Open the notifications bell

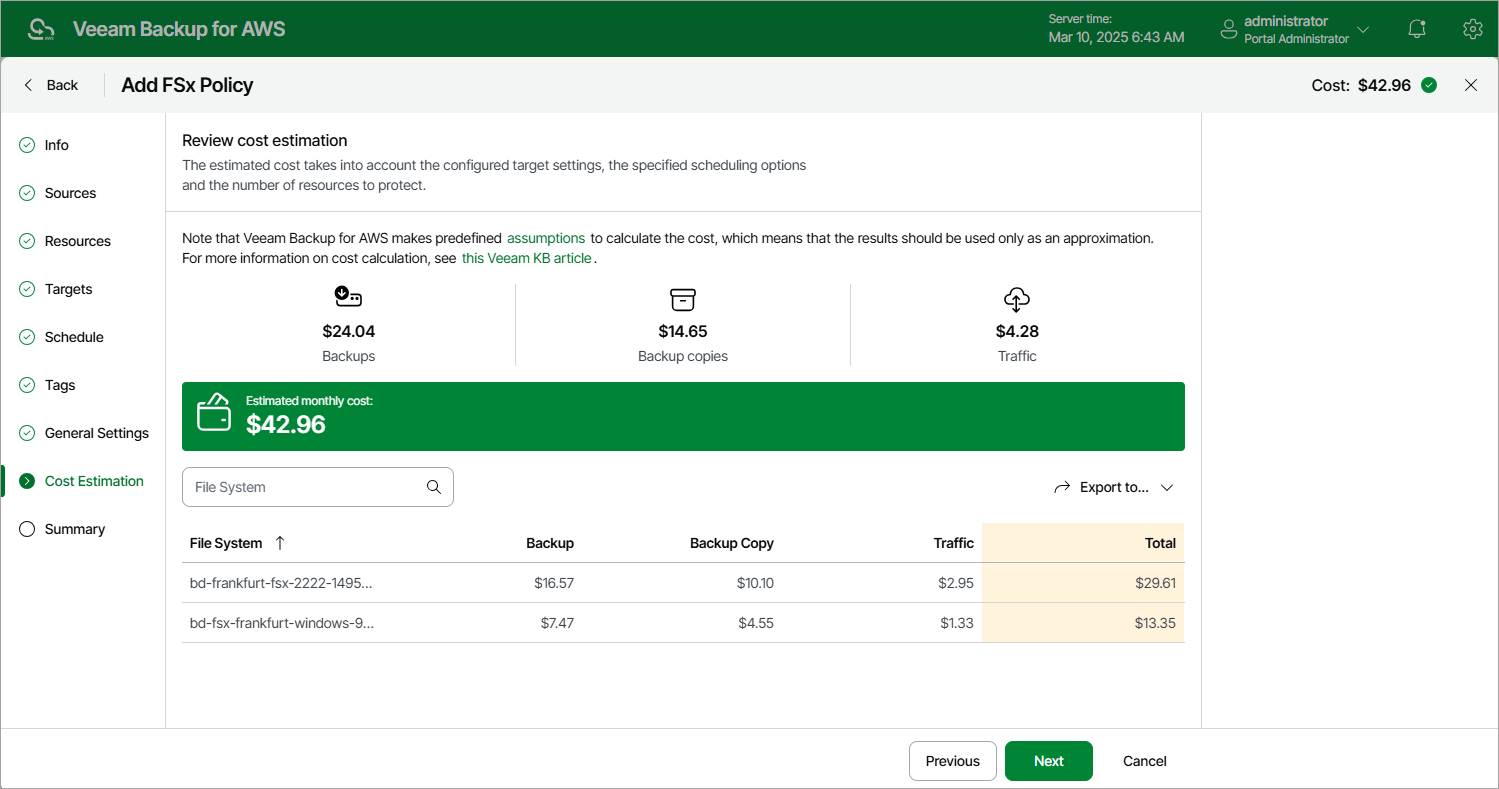click(x=1417, y=28)
